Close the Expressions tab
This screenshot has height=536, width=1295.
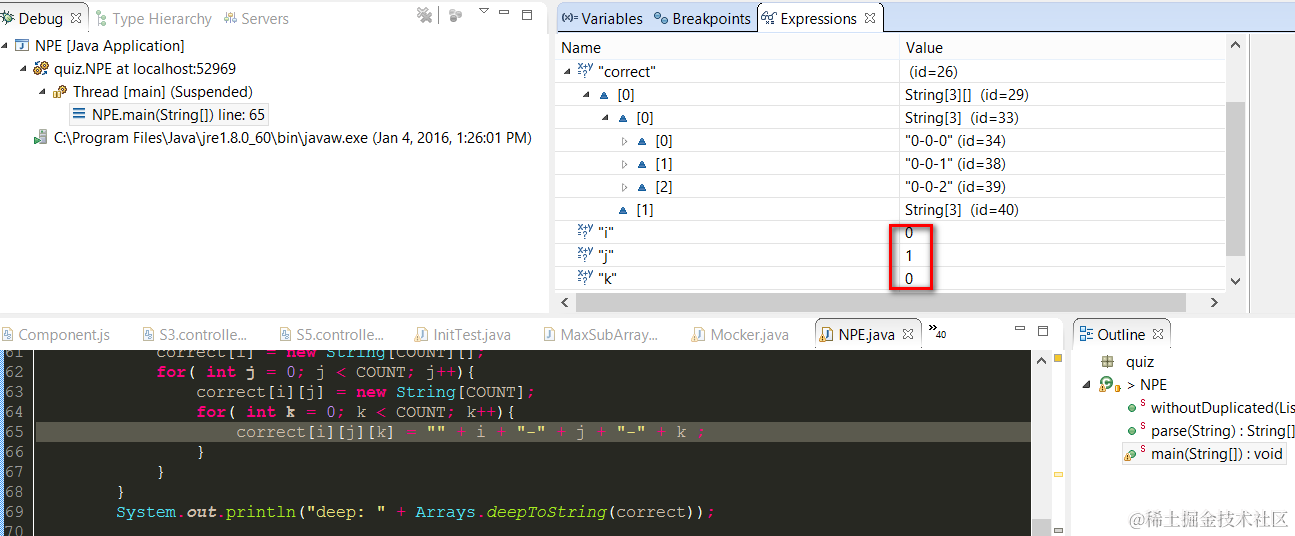click(869, 18)
